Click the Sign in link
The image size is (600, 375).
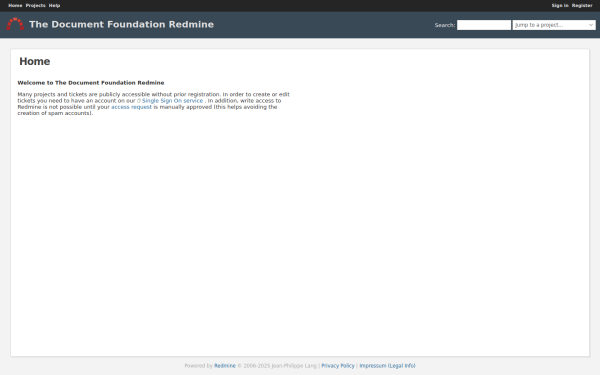pyautogui.click(x=560, y=5)
